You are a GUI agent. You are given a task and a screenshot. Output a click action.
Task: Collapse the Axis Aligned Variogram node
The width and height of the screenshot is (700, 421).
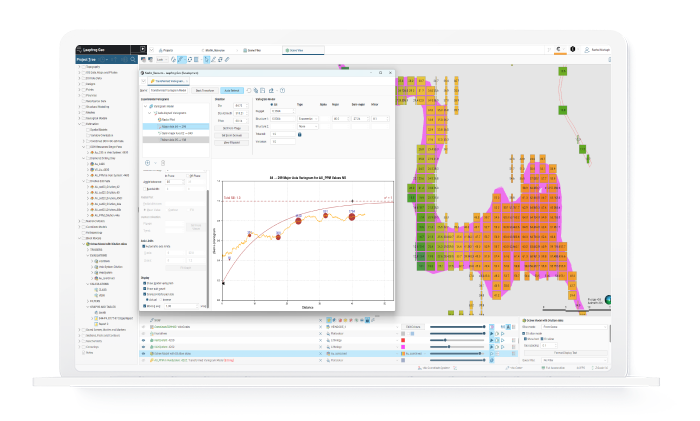[x=150, y=113]
